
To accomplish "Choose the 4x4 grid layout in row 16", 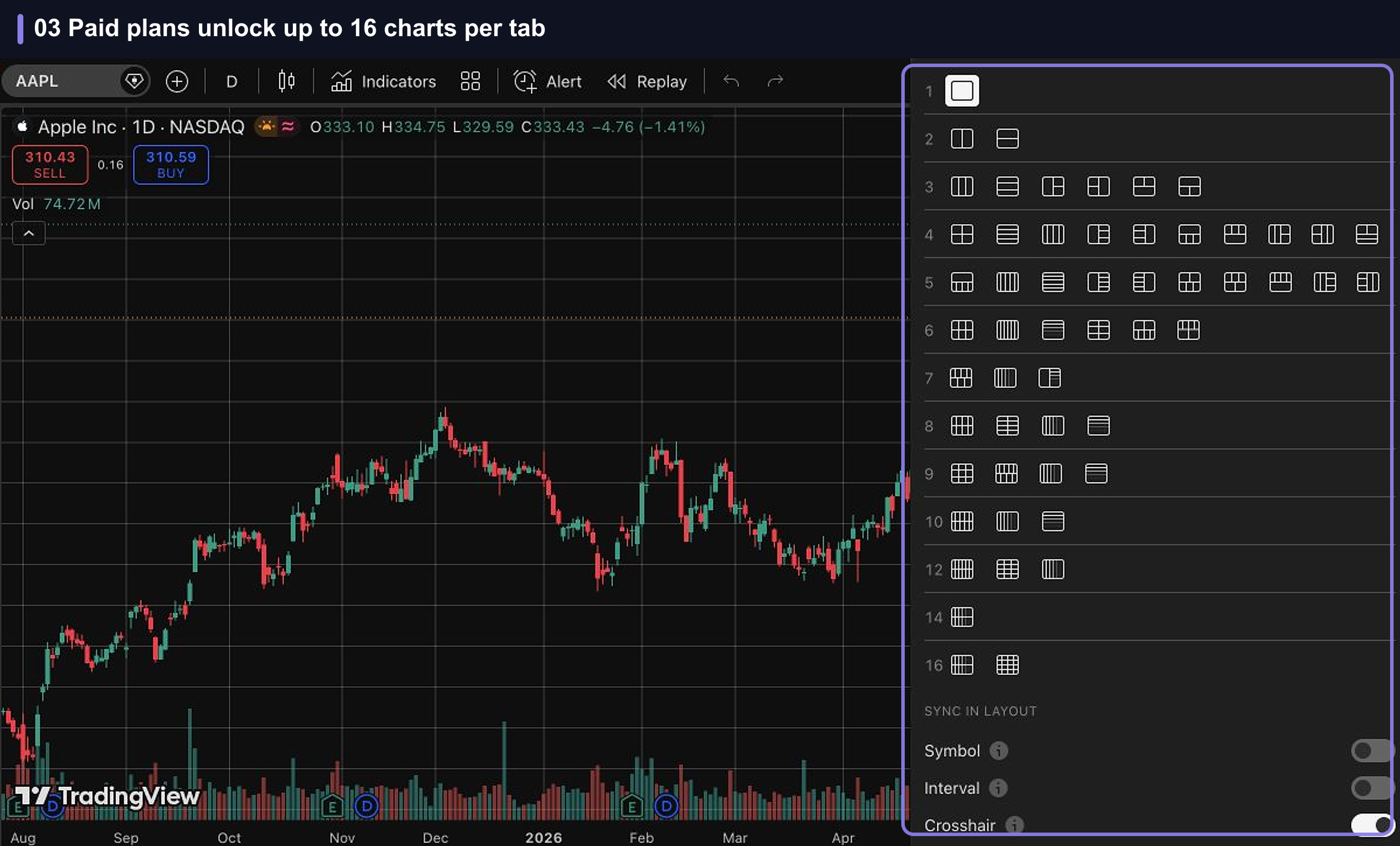I will [x=1007, y=665].
